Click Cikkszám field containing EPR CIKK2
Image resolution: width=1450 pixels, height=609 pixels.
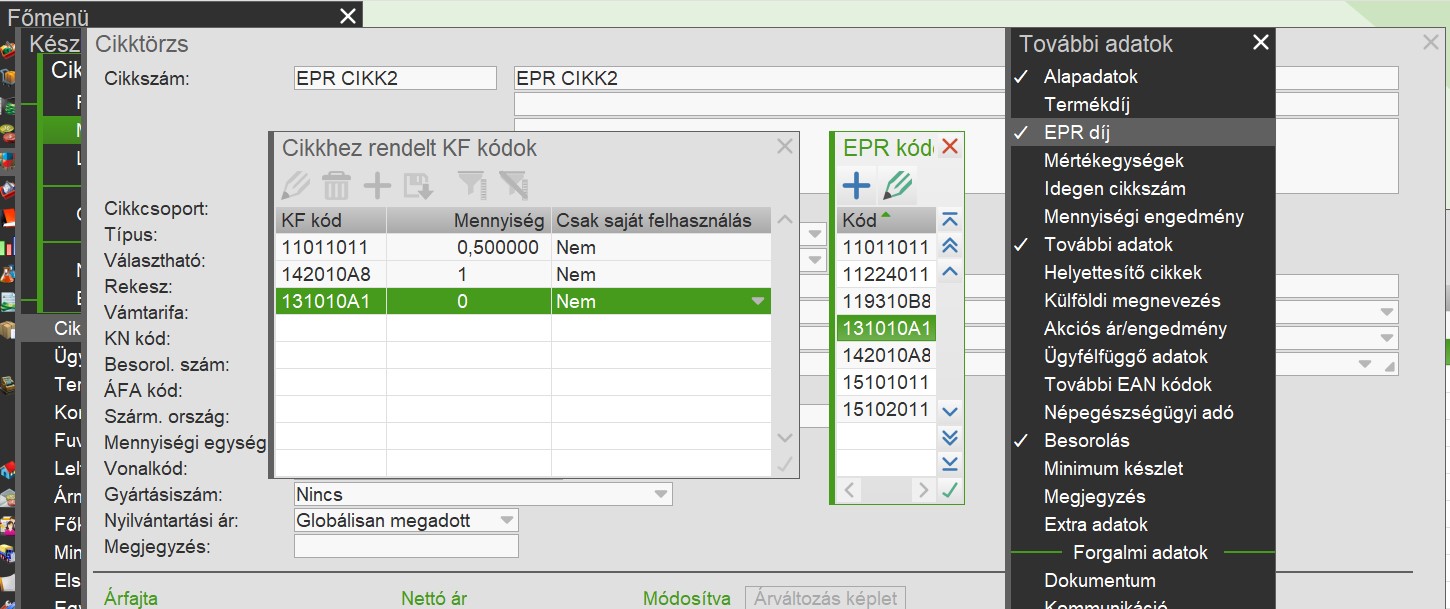tap(395, 78)
